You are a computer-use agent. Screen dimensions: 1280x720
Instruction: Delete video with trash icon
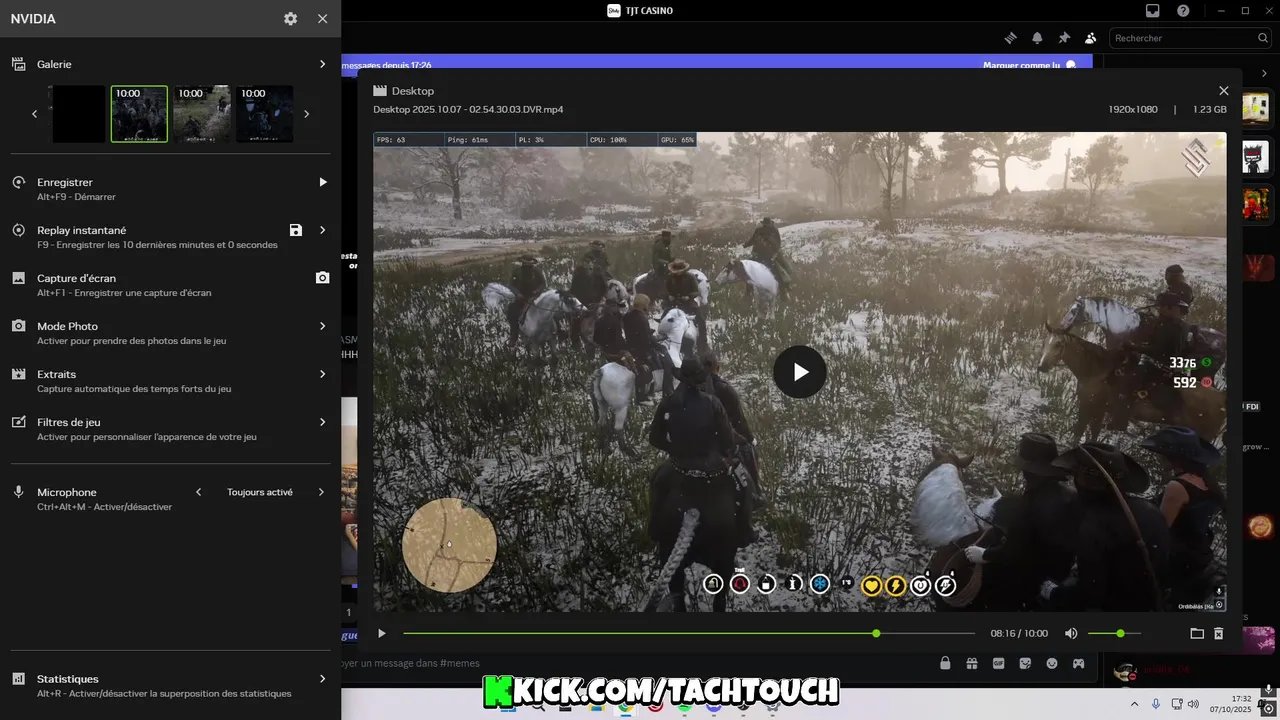[x=1219, y=633]
